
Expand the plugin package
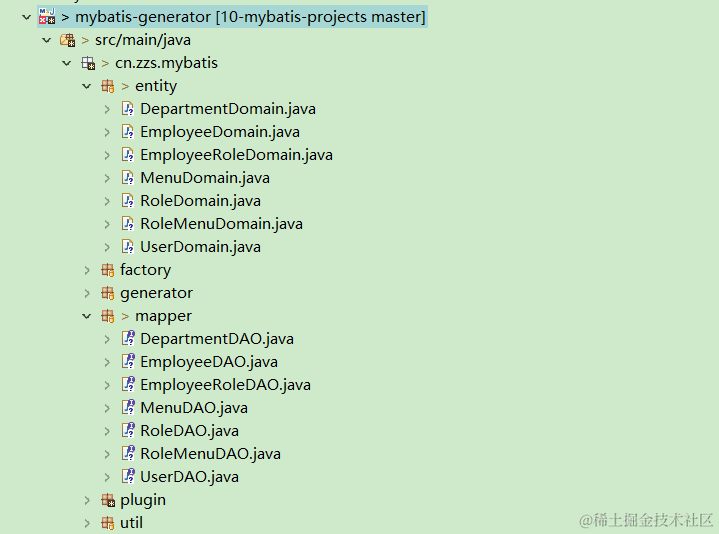[x=87, y=501]
